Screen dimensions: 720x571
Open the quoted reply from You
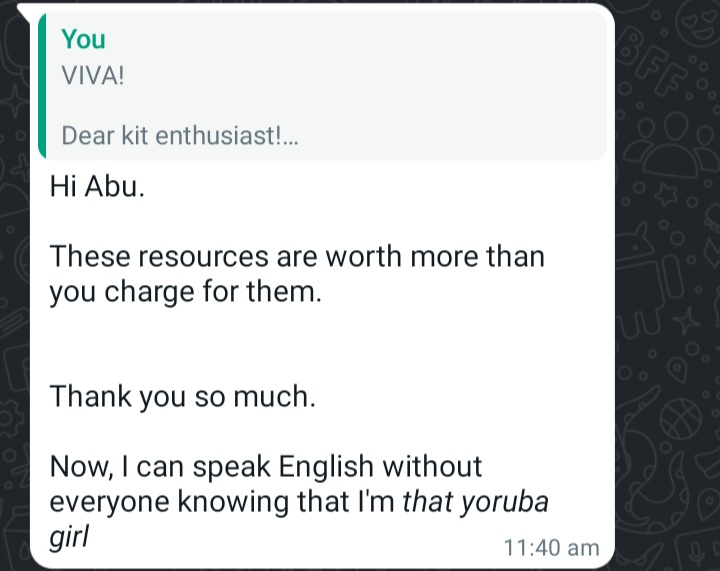(x=322, y=85)
